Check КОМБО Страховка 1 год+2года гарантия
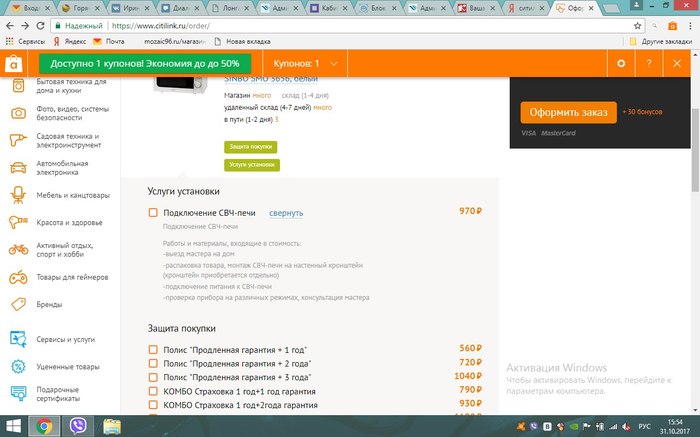Viewport: 700px width, 437px height. (153, 405)
